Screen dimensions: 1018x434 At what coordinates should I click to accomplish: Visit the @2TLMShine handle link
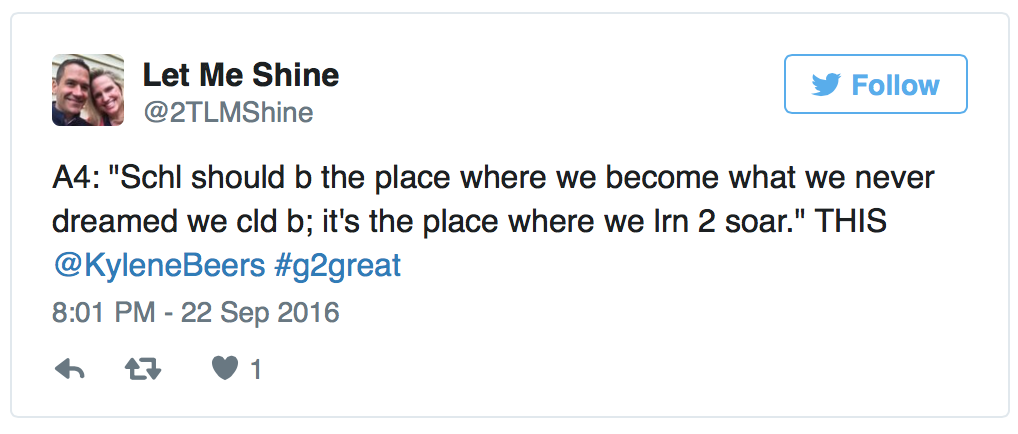[228, 112]
